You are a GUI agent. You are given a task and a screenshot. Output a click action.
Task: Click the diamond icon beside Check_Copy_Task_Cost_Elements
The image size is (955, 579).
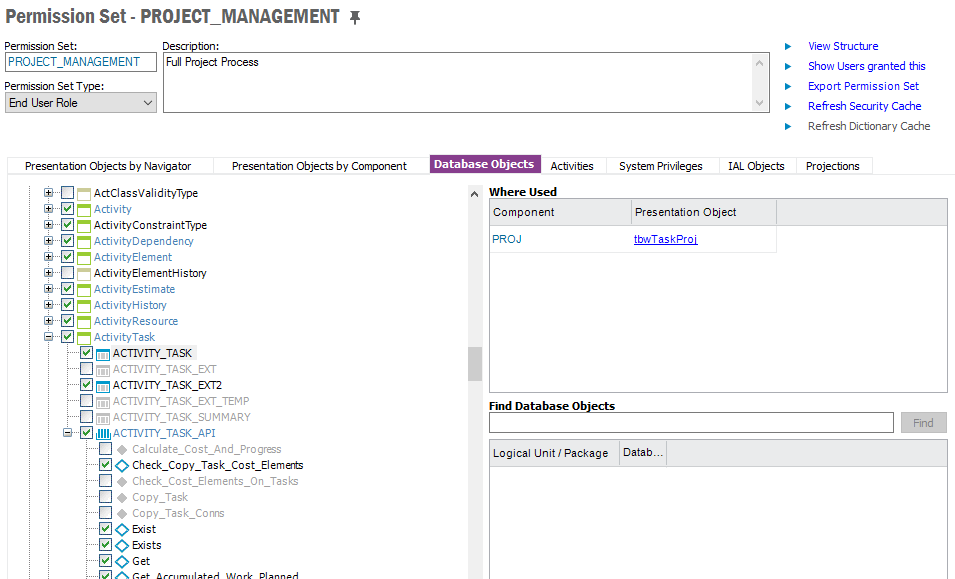[x=122, y=465]
